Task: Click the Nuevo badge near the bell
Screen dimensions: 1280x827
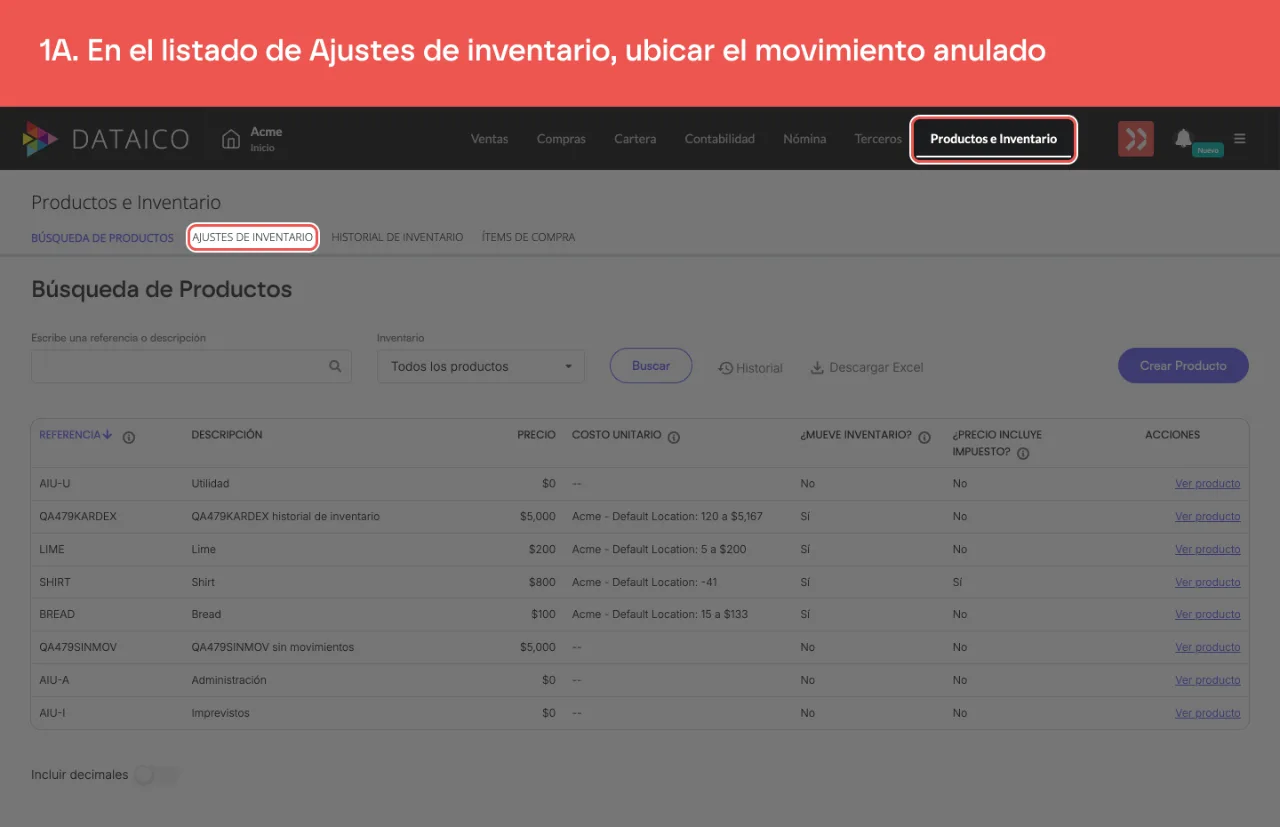Action: tap(1208, 150)
